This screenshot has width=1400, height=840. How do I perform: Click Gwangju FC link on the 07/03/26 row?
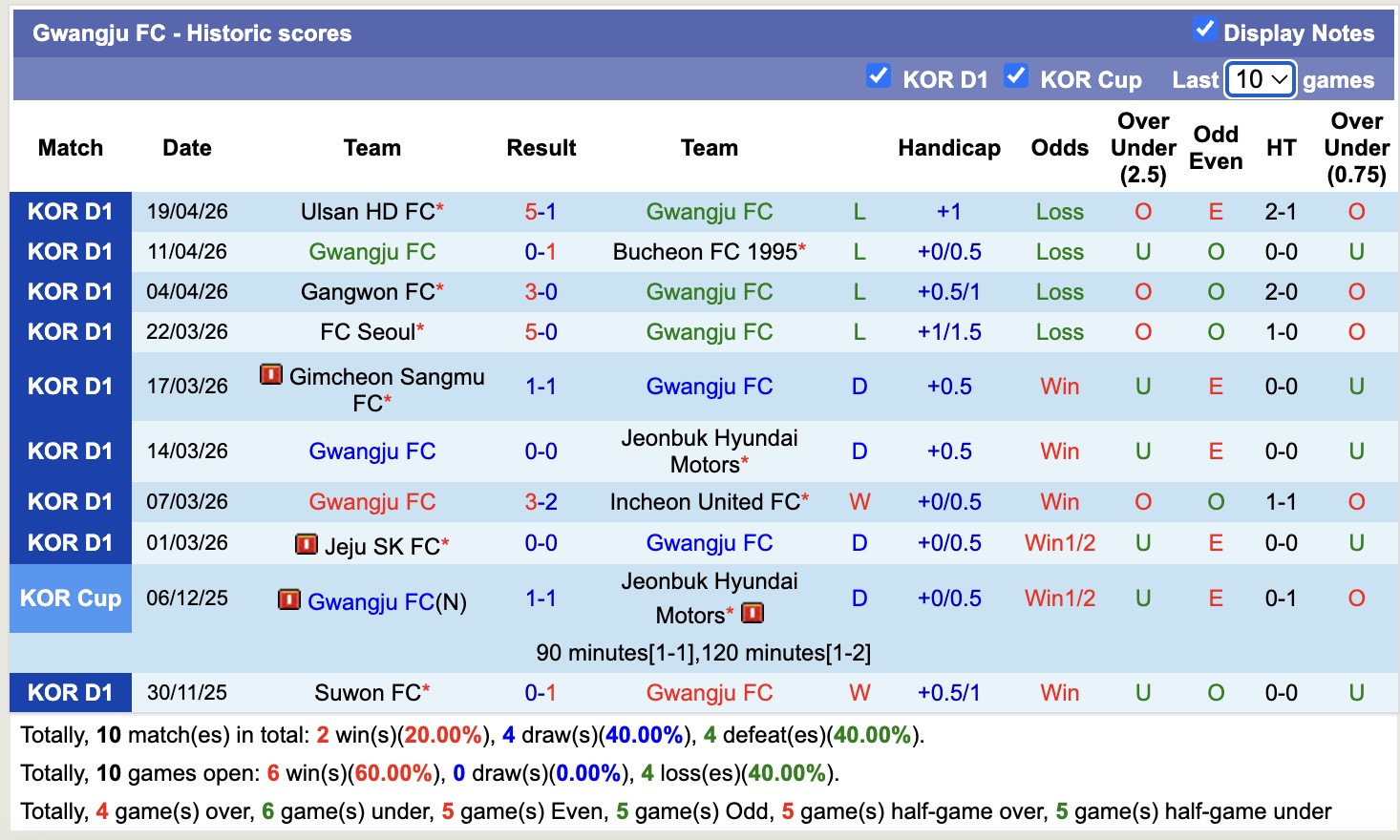pos(371,501)
